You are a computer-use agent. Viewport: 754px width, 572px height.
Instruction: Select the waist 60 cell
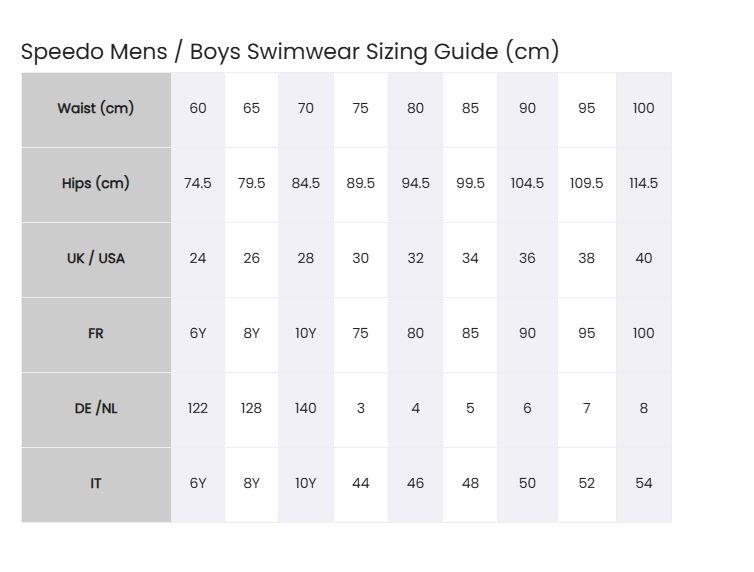pyautogui.click(x=198, y=108)
